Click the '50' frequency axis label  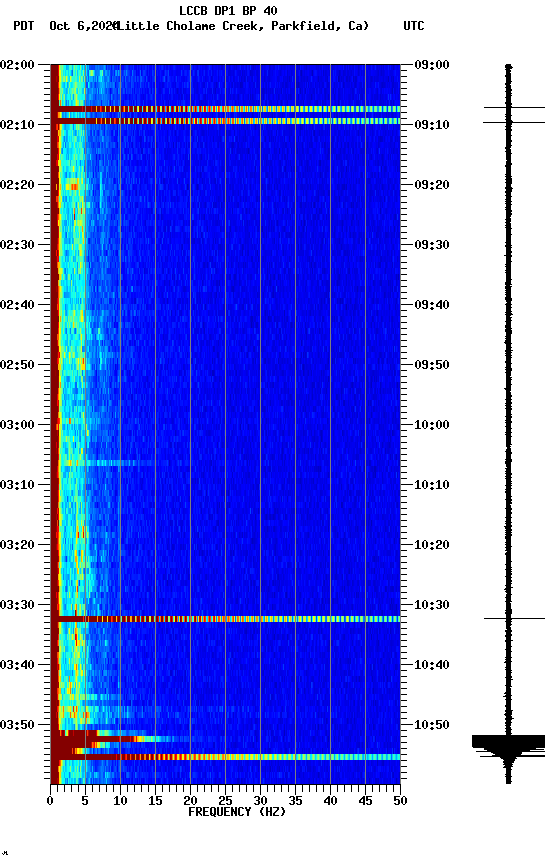point(400,801)
